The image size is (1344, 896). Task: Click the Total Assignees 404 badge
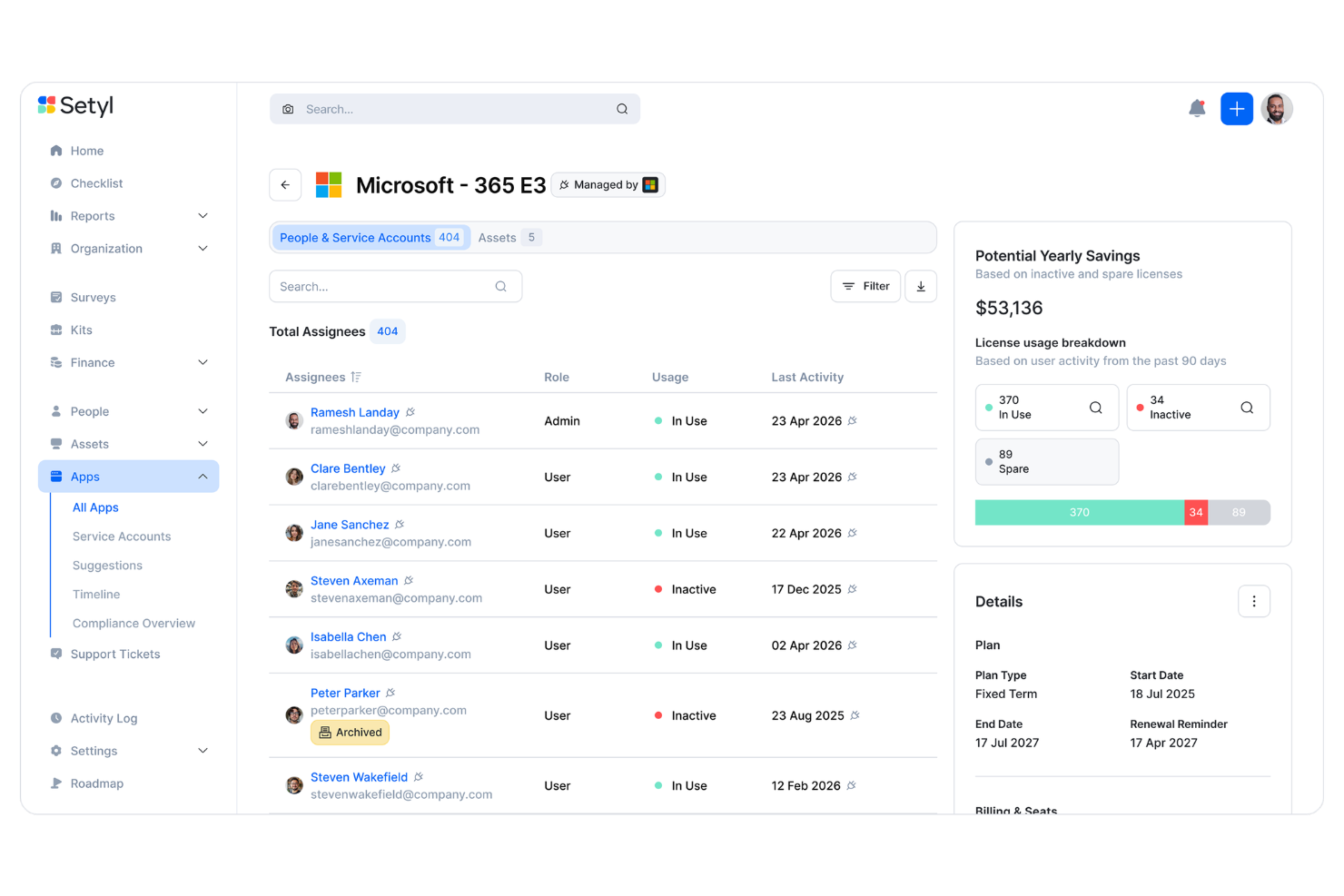(x=388, y=331)
